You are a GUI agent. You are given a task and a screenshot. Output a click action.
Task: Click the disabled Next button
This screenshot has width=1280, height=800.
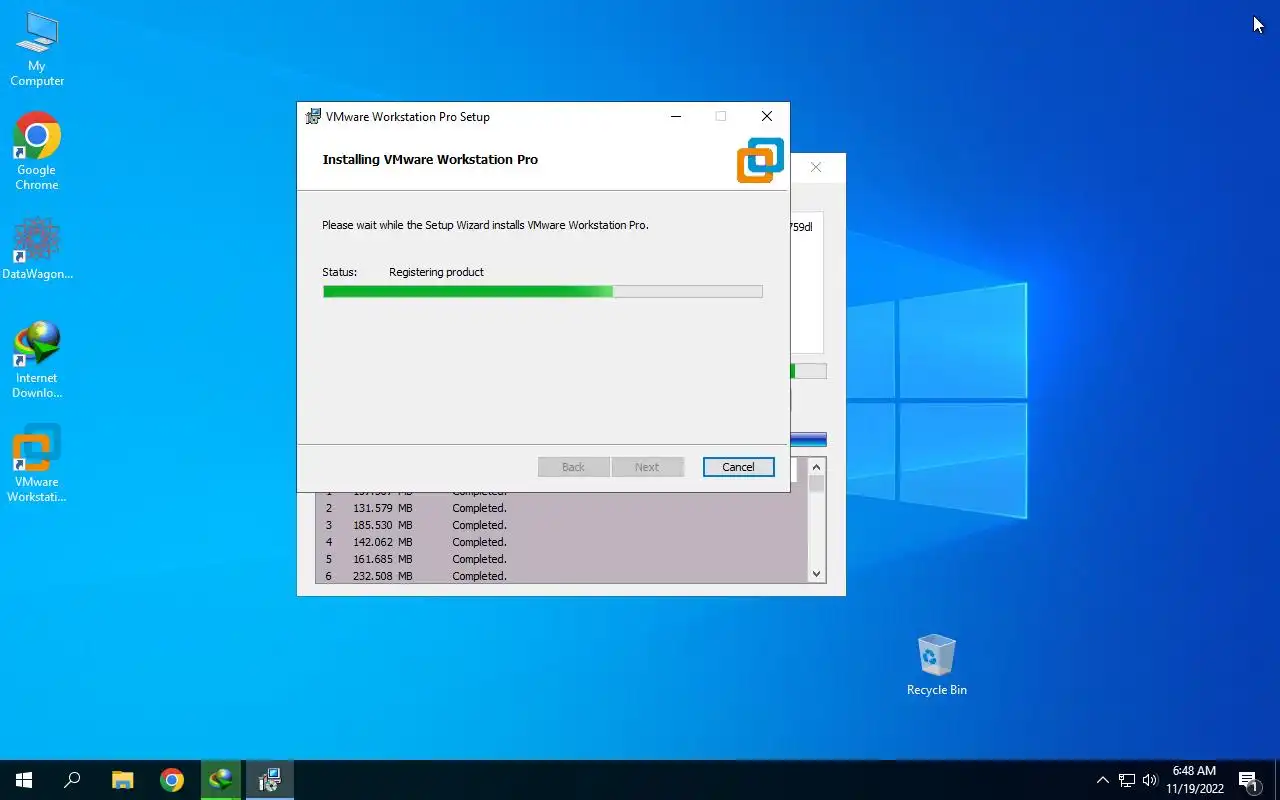647,467
